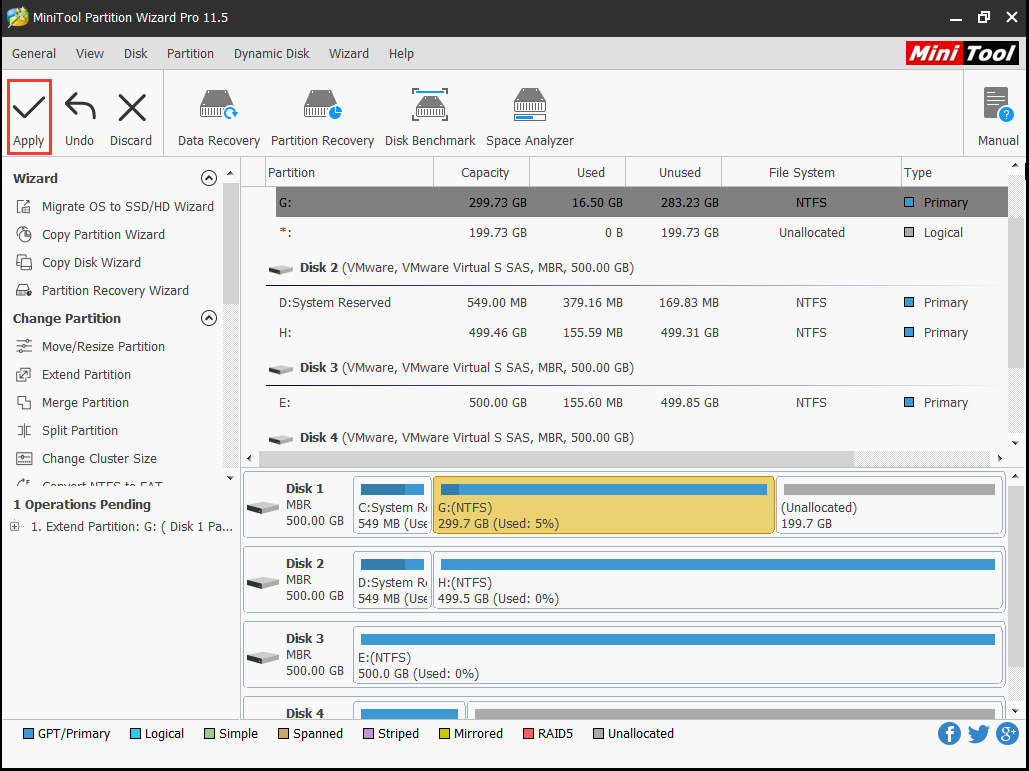Sort by Type column header
The image size is (1029, 771).
pyautogui.click(x=954, y=173)
